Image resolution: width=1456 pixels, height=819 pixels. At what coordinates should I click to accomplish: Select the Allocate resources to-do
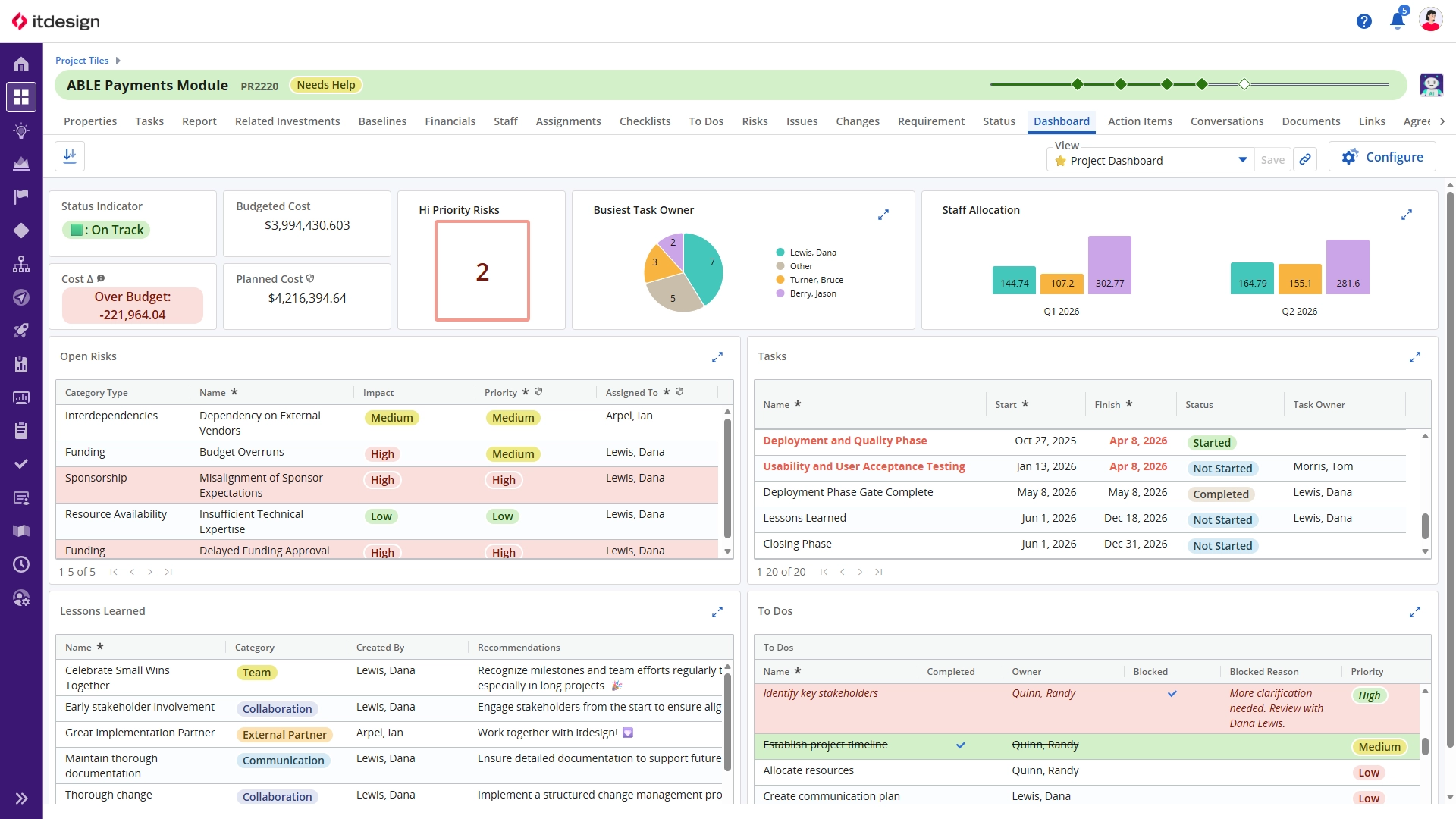point(1087,771)
